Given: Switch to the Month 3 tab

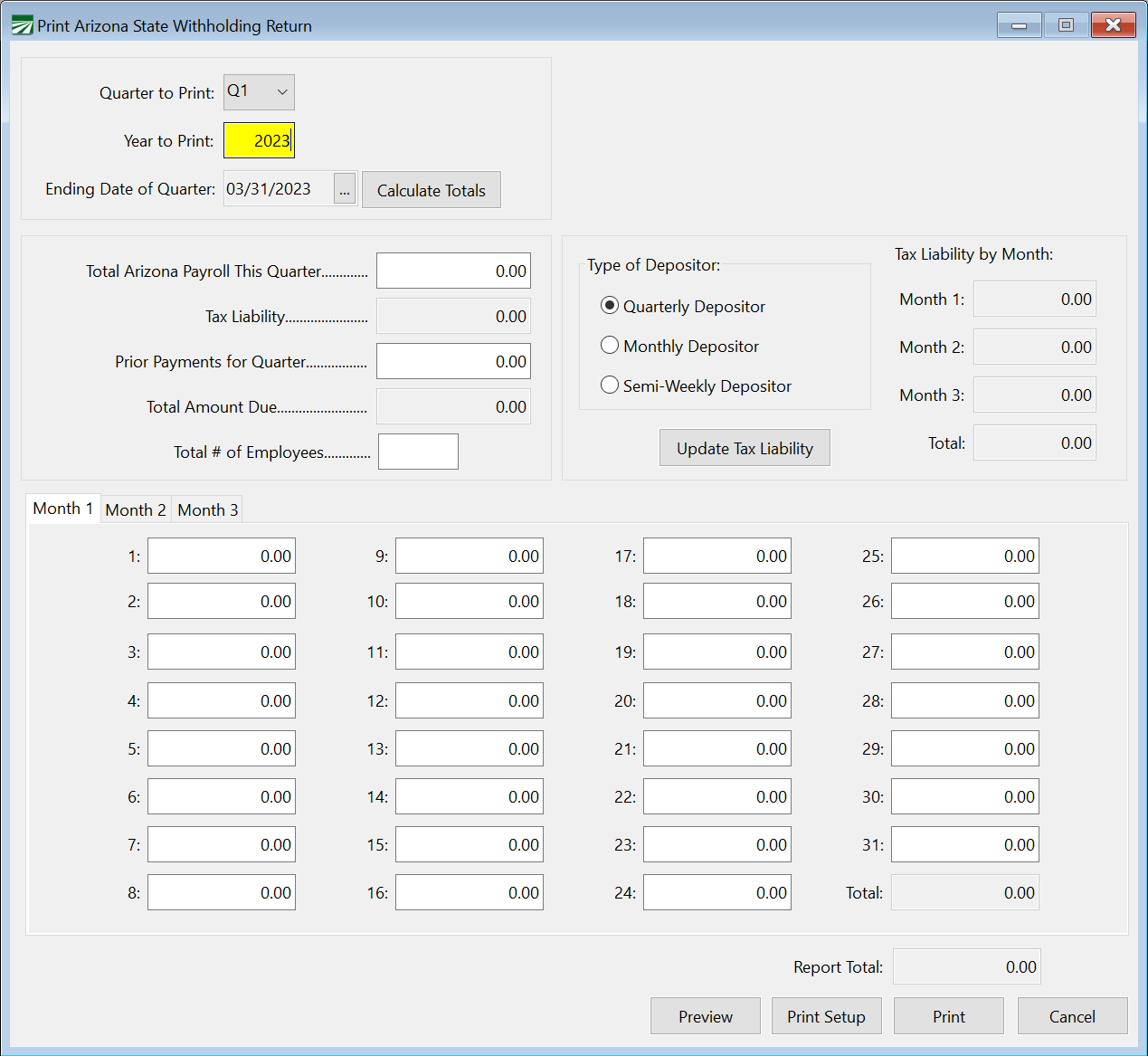Looking at the screenshot, I should pos(206,509).
